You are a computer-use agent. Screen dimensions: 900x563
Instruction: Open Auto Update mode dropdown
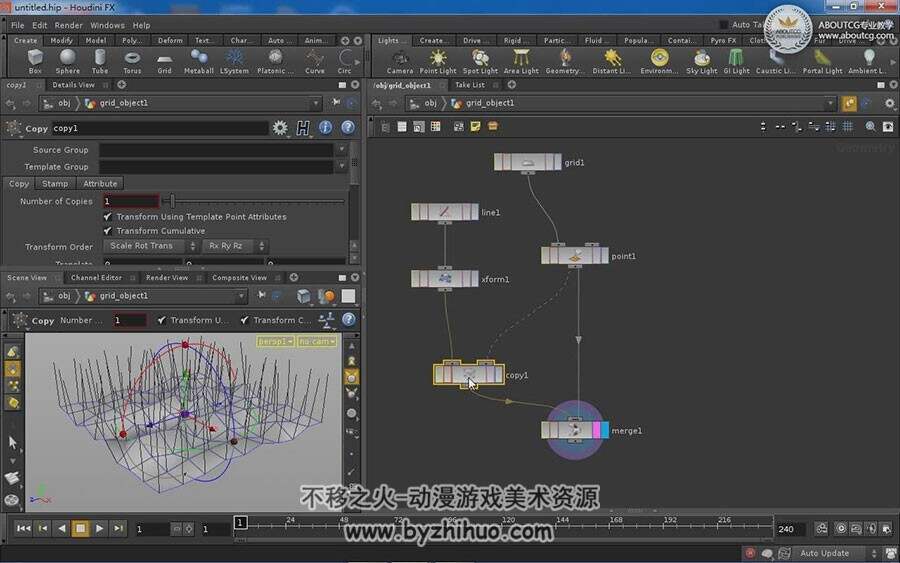837,553
